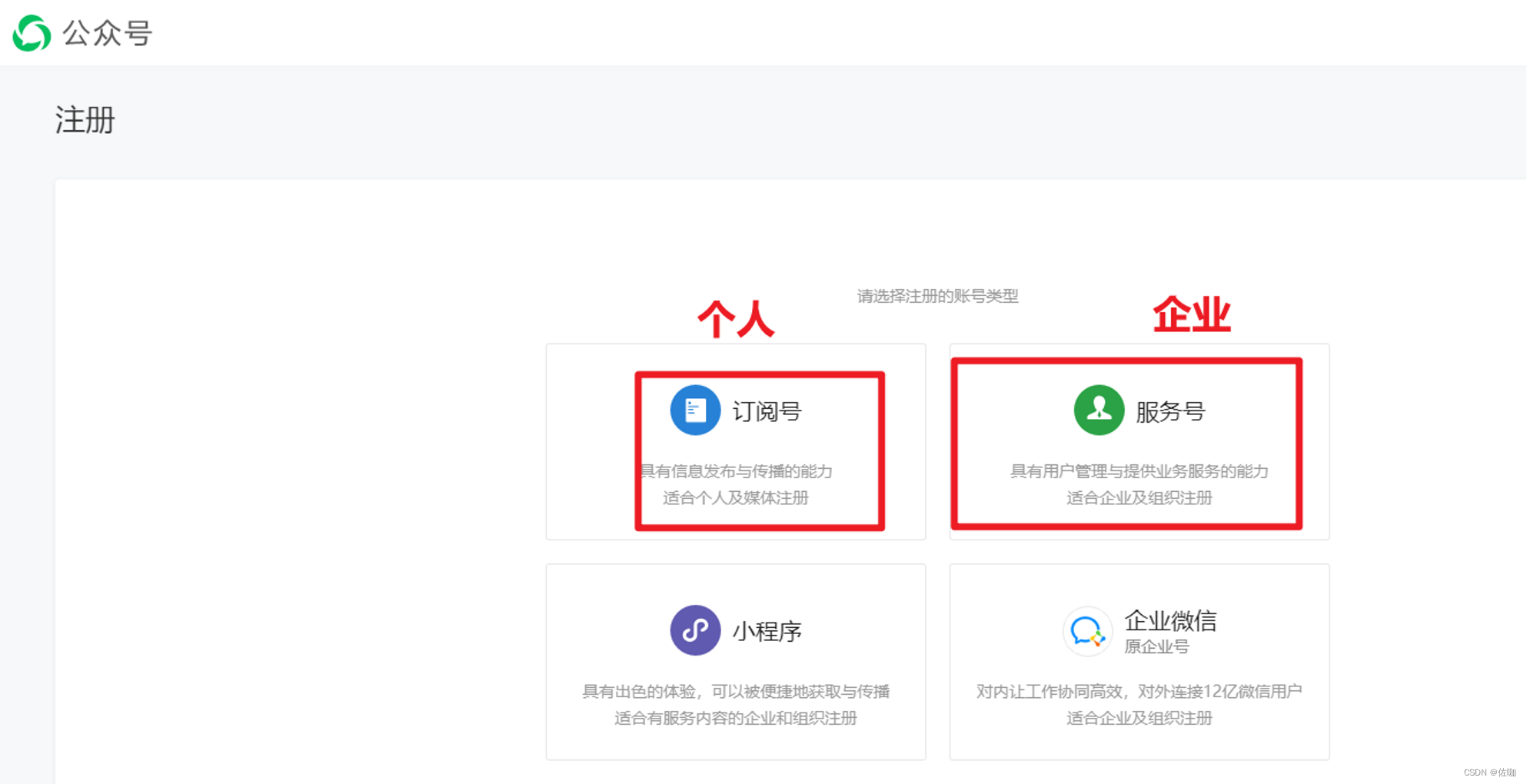Click the blue 订阅号 document icon
The height and width of the screenshot is (784, 1527).
tap(695, 410)
